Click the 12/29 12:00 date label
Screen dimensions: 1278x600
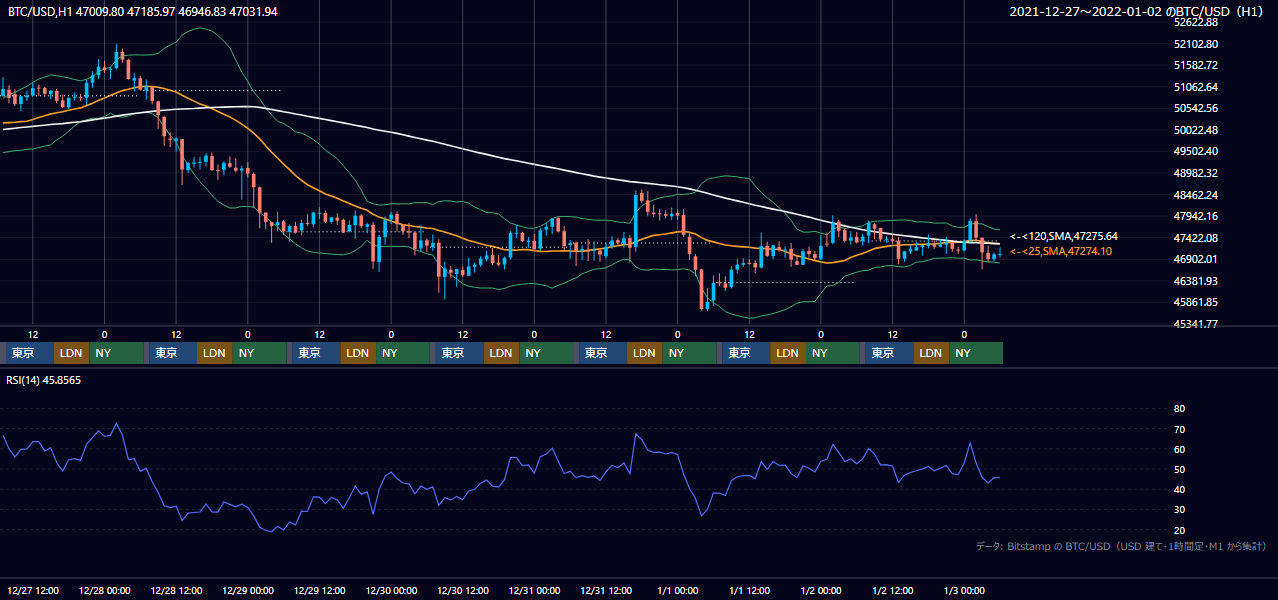point(320,590)
